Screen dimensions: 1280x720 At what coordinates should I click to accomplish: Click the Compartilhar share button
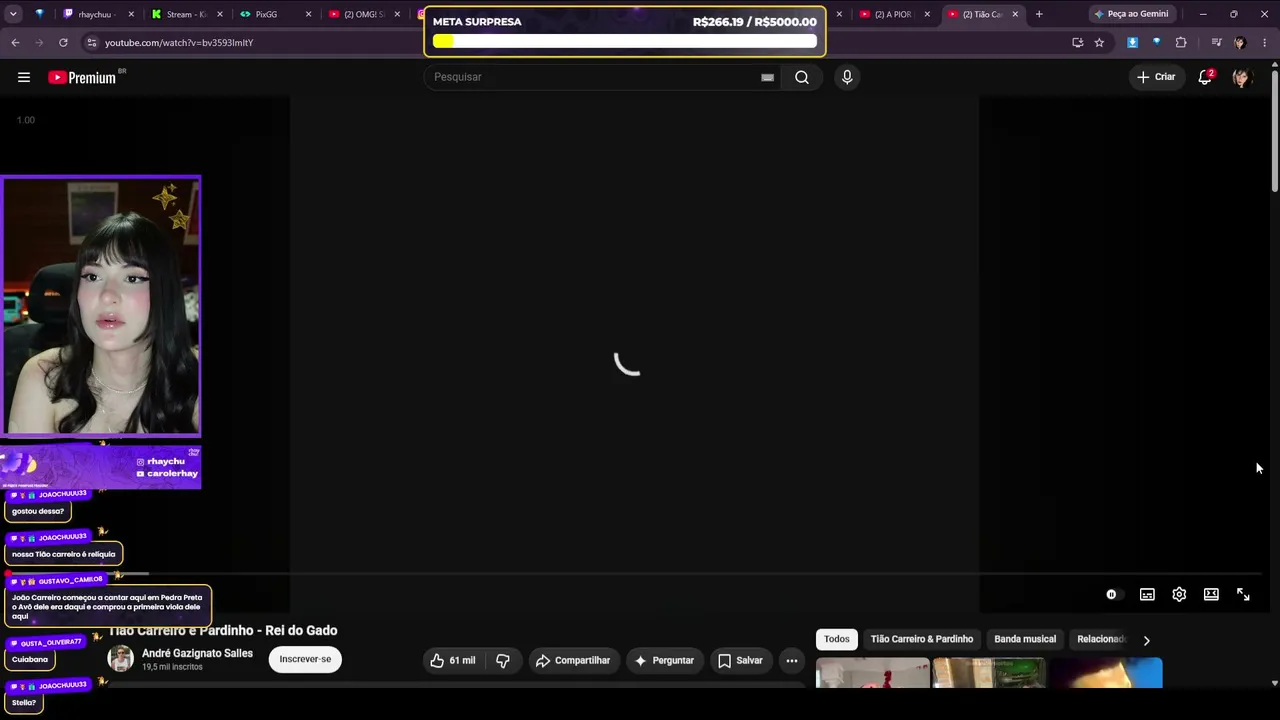click(572, 660)
